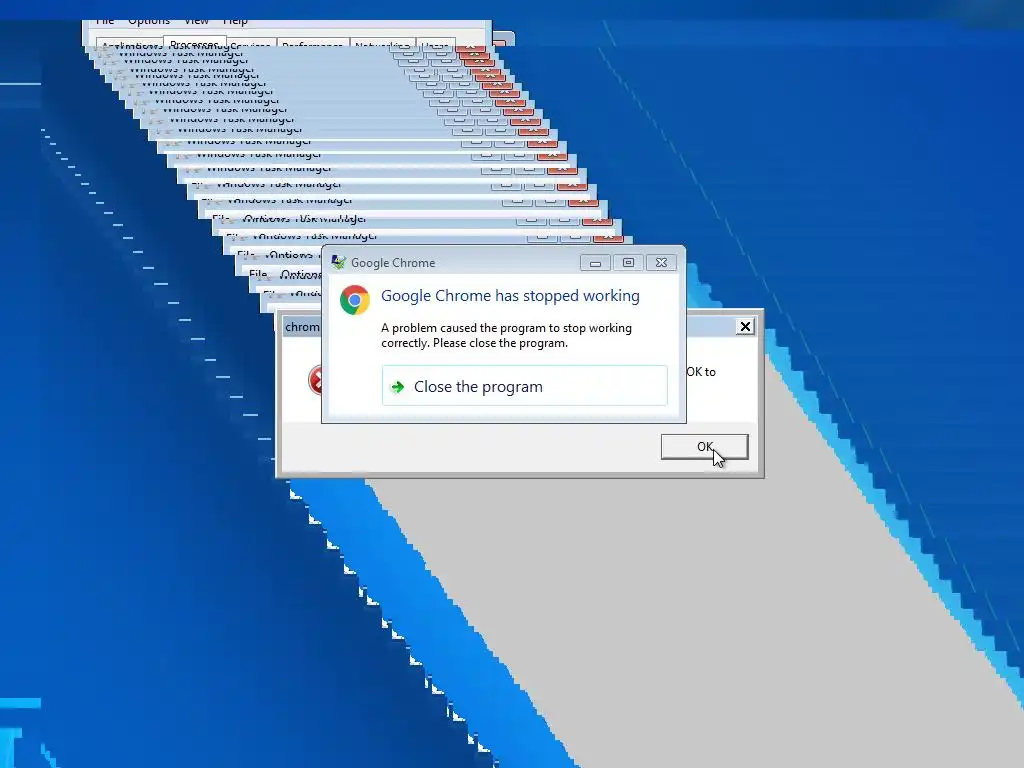1024x768 pixels.
Task: Minimize the Google Chrome crash dialog
Action: pos(595,263)
